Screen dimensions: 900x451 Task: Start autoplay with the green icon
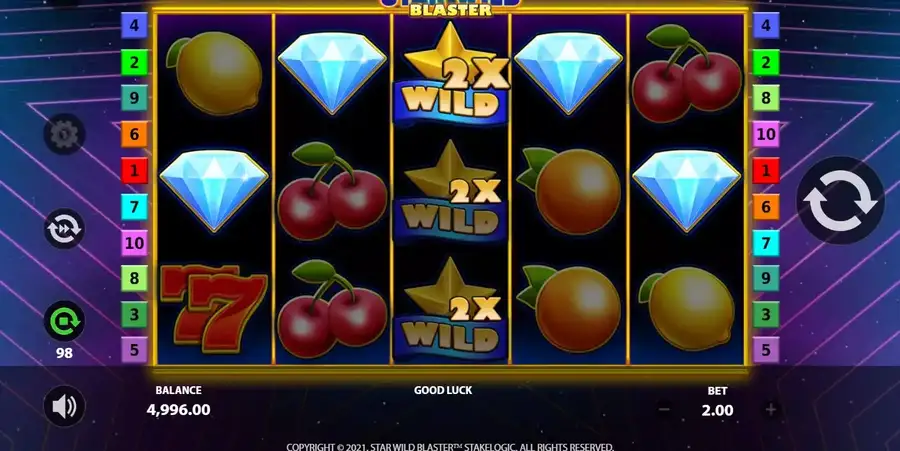[x=64, y=321]
